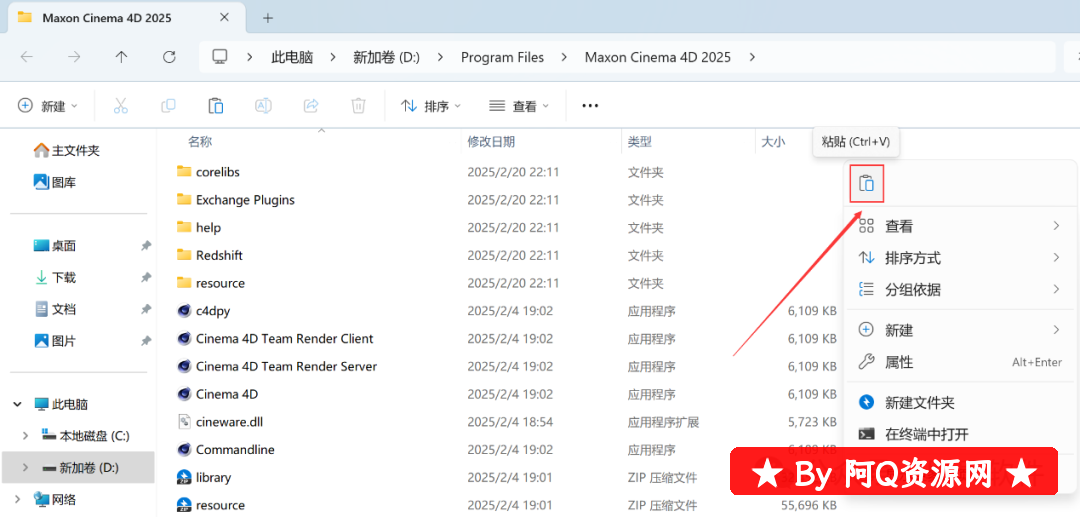Open 主文件夹 in the sidebar

[67, 151]
